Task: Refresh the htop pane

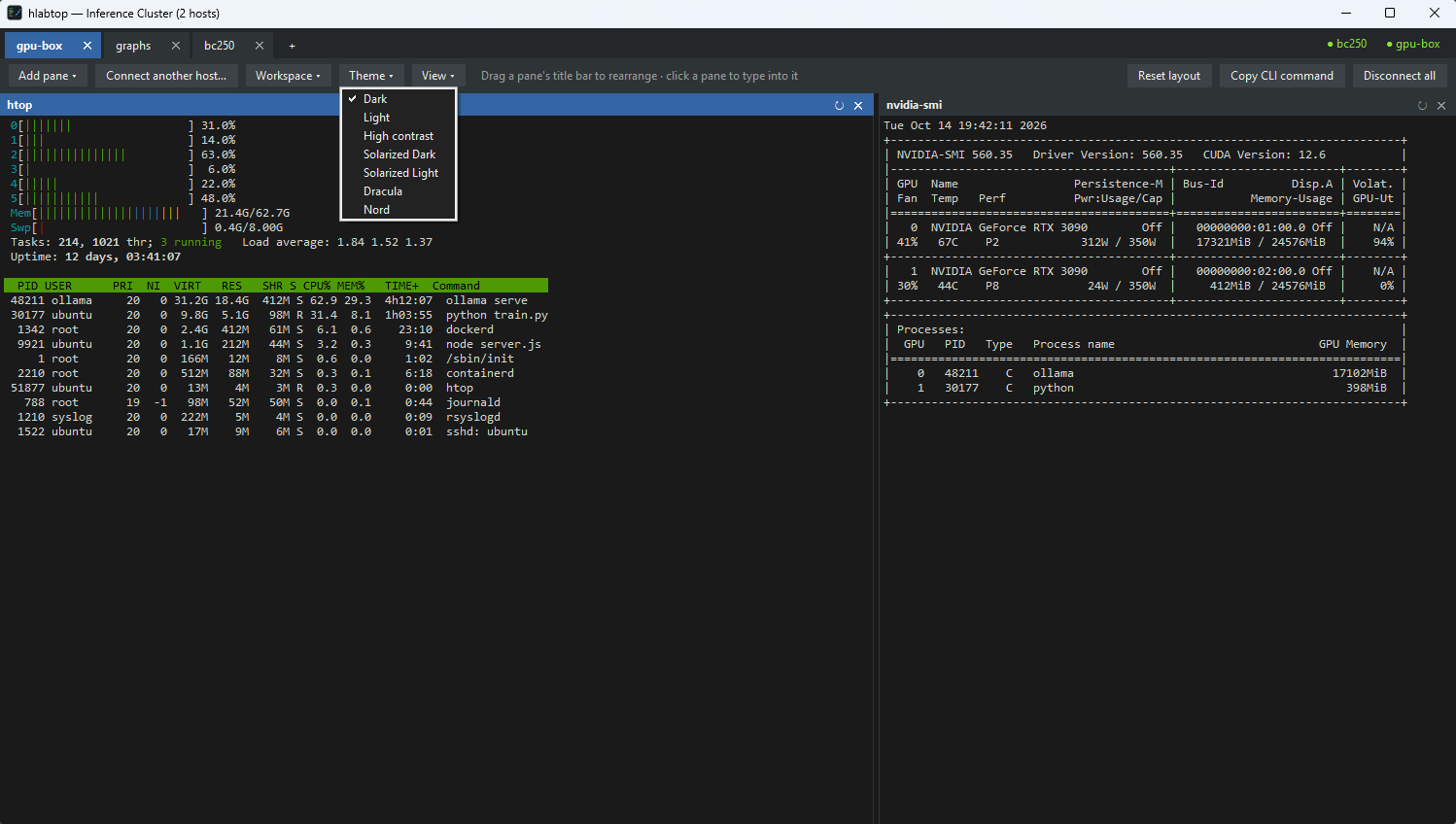Action: (x=839, y=105)
